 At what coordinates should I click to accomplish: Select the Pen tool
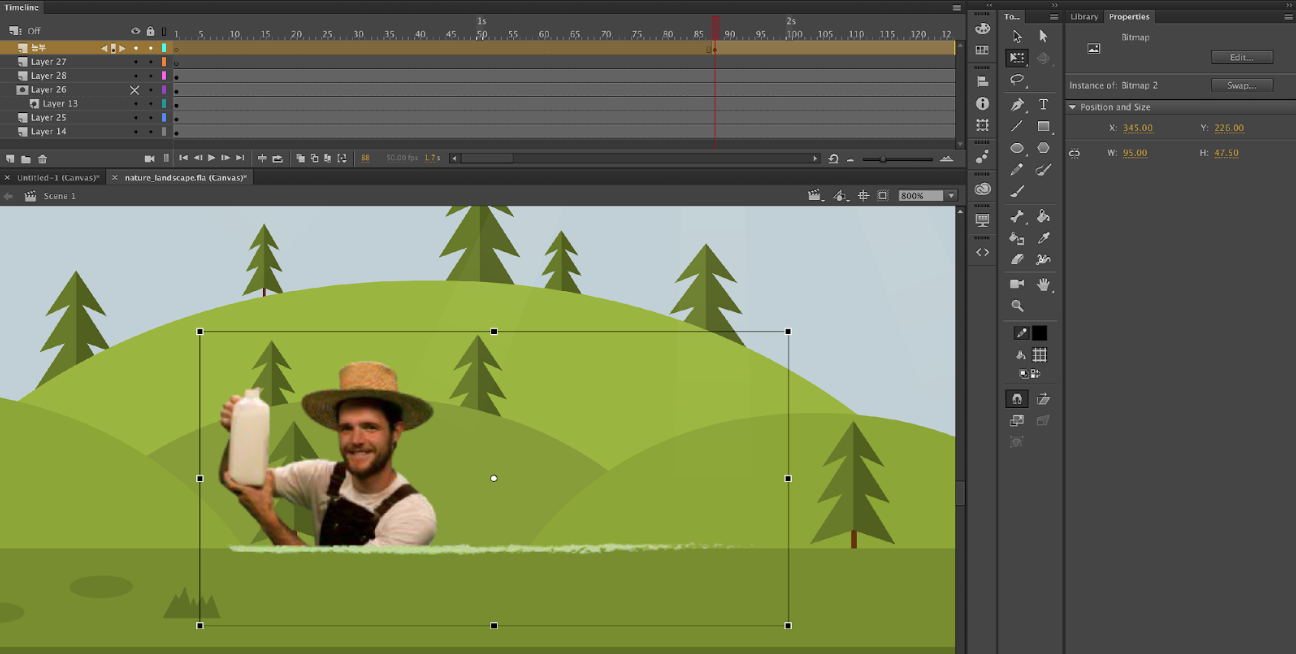[1017, 104]
